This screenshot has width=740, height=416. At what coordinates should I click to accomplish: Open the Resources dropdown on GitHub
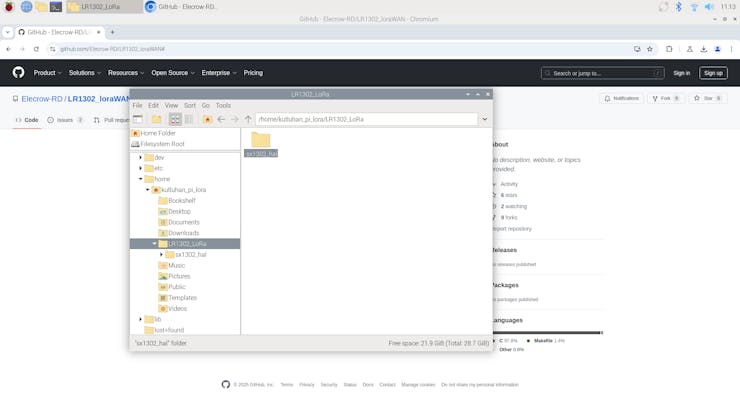(126, 73)
